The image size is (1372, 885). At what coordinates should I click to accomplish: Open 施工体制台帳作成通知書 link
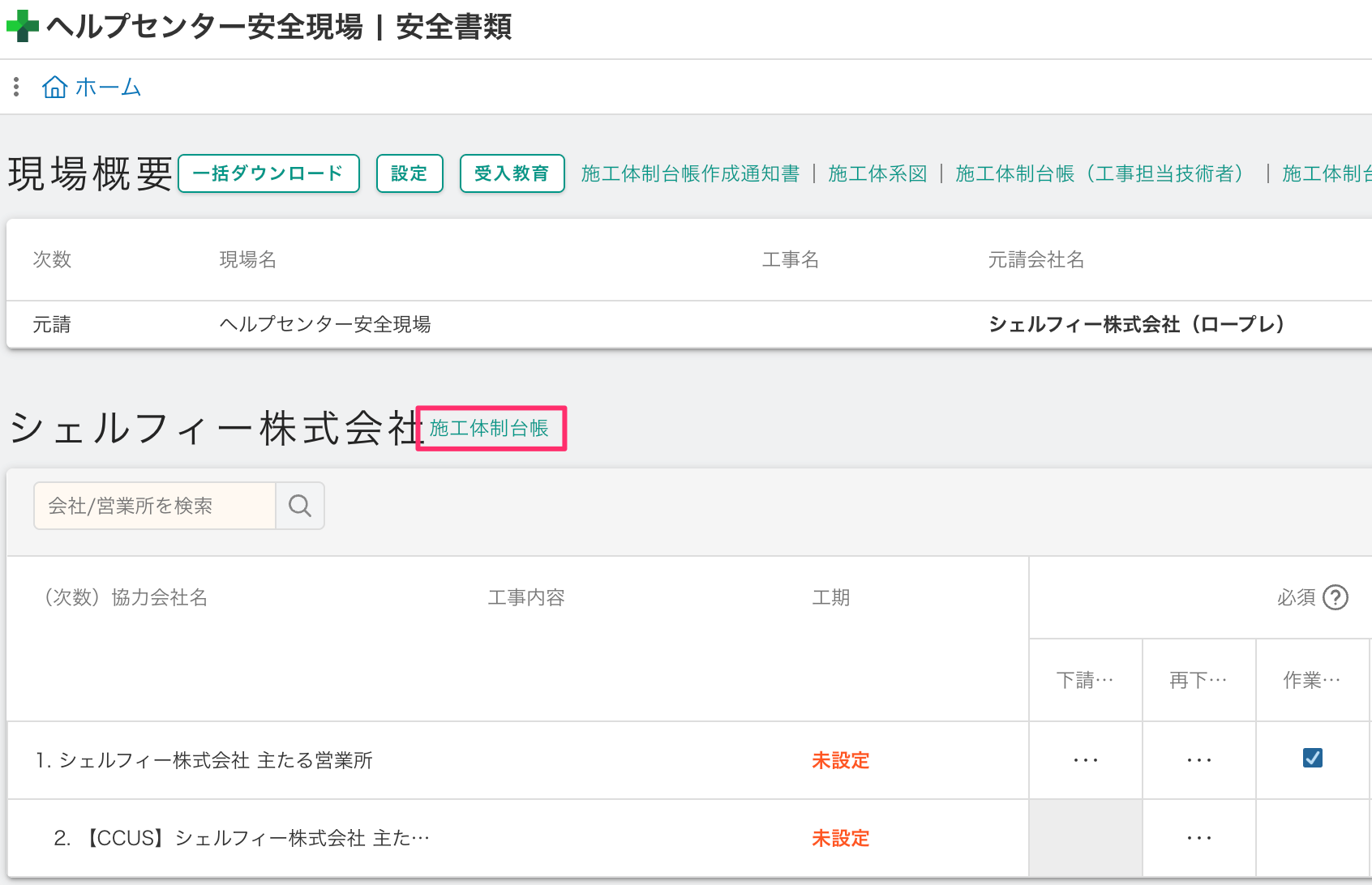click(690, 173)
